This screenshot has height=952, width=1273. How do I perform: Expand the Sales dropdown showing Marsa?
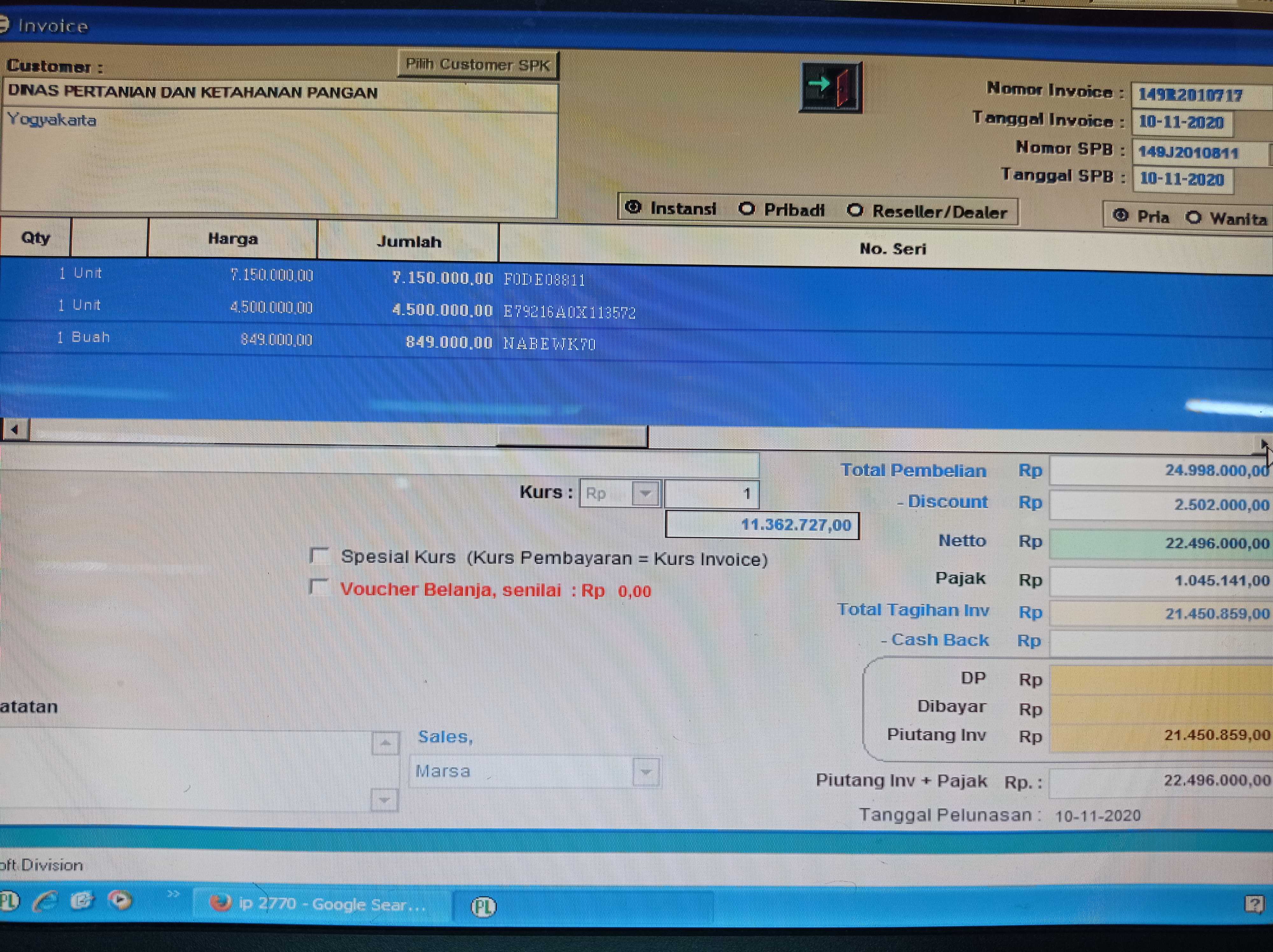(646, 771)
